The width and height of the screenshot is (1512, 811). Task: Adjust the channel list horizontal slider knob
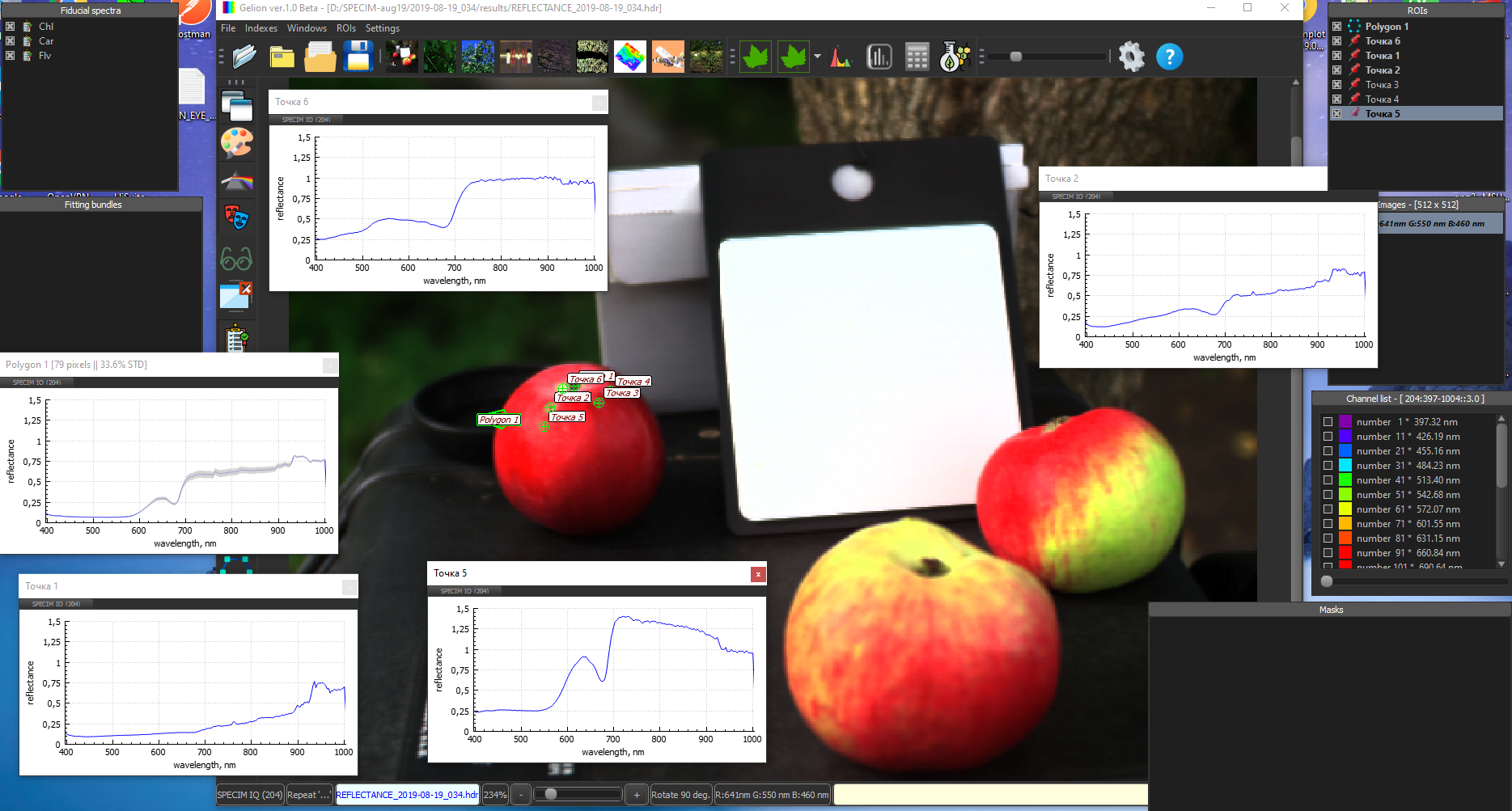click(x=1327, y=581)
